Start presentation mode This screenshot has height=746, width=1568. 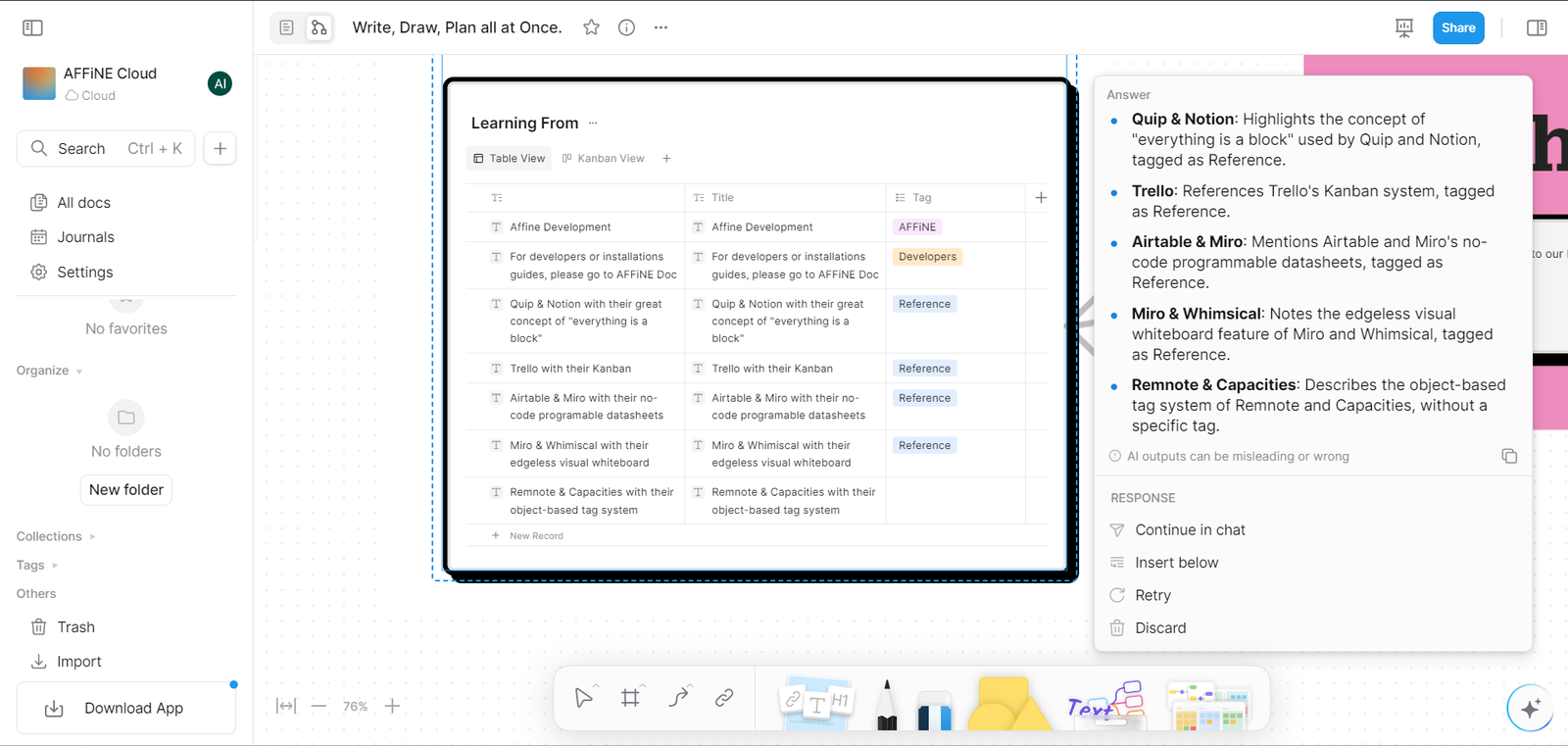pos(1404,27)
